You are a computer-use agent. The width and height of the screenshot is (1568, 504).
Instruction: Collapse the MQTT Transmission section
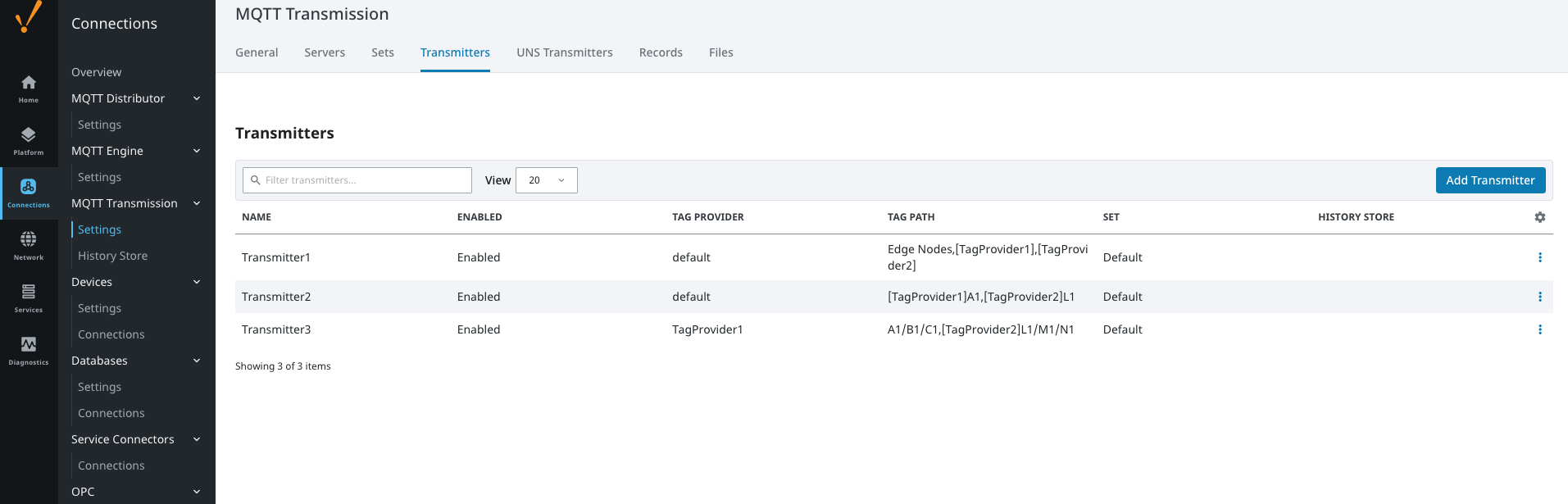pyautogui.click(x=197, y=203)
